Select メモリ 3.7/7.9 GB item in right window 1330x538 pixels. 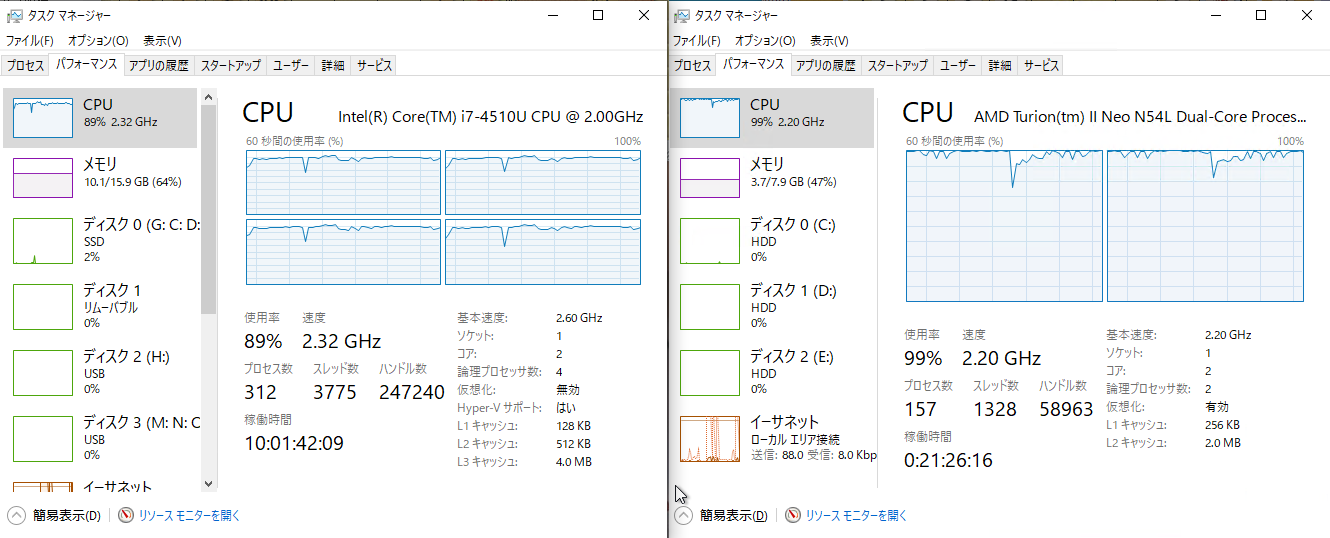tap(772, 176)
